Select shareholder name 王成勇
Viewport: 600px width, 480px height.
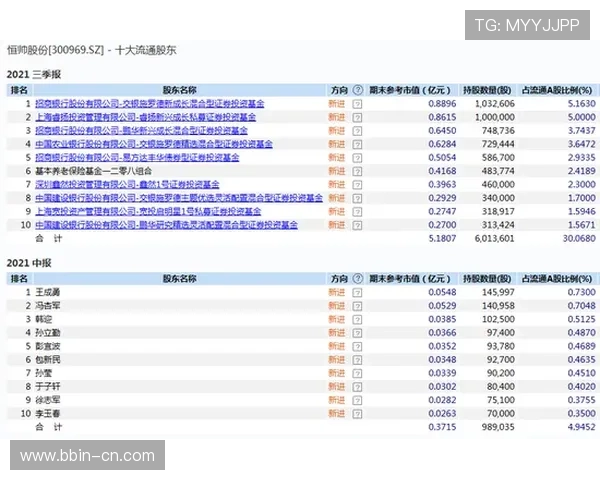pos(48,292)
